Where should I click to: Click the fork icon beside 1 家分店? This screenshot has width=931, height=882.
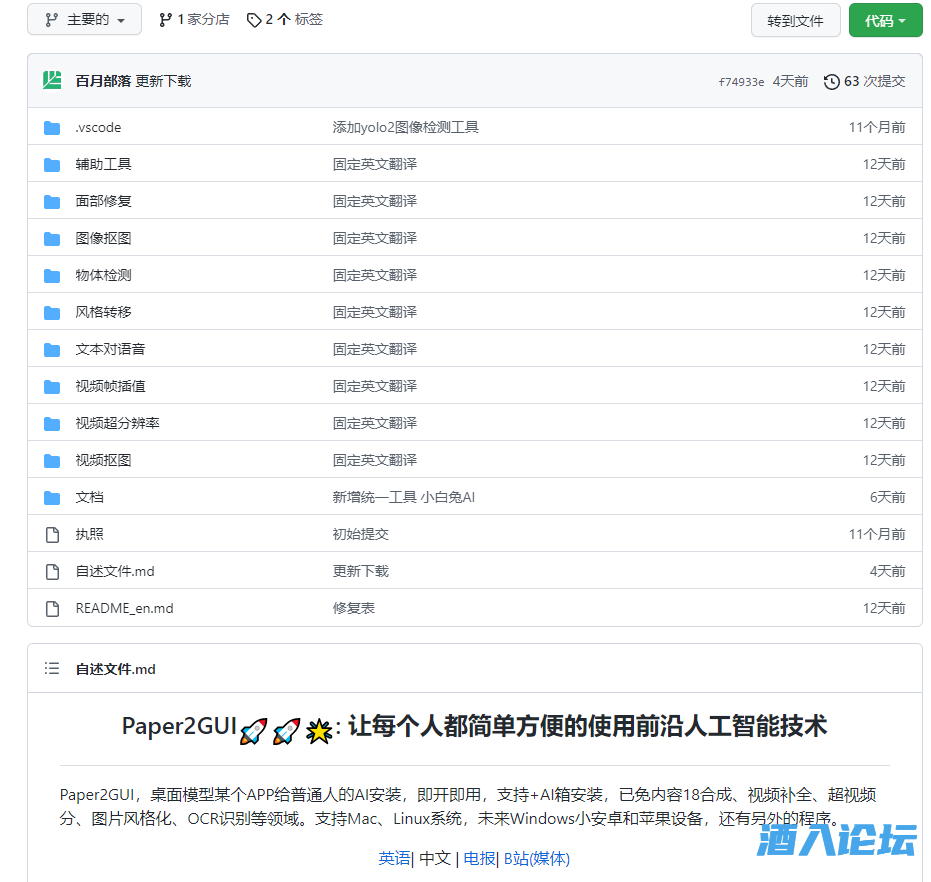pos(165,20)
